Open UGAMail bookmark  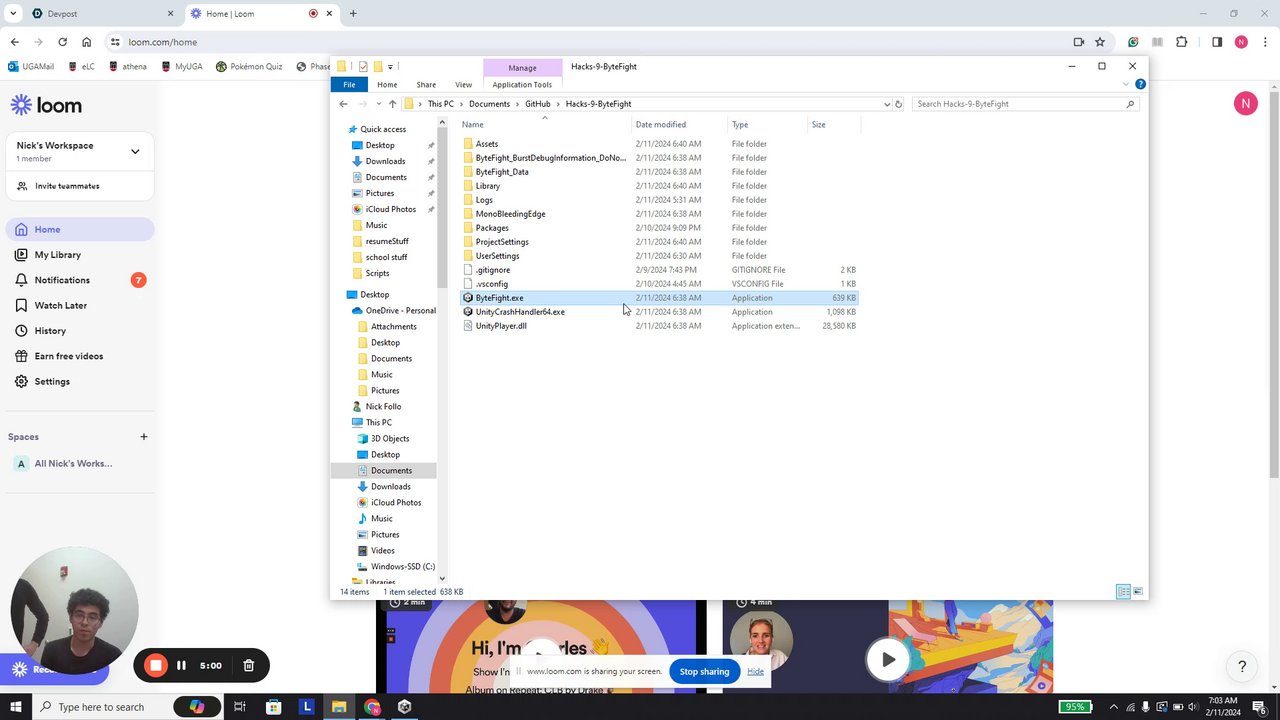[31, 67]
